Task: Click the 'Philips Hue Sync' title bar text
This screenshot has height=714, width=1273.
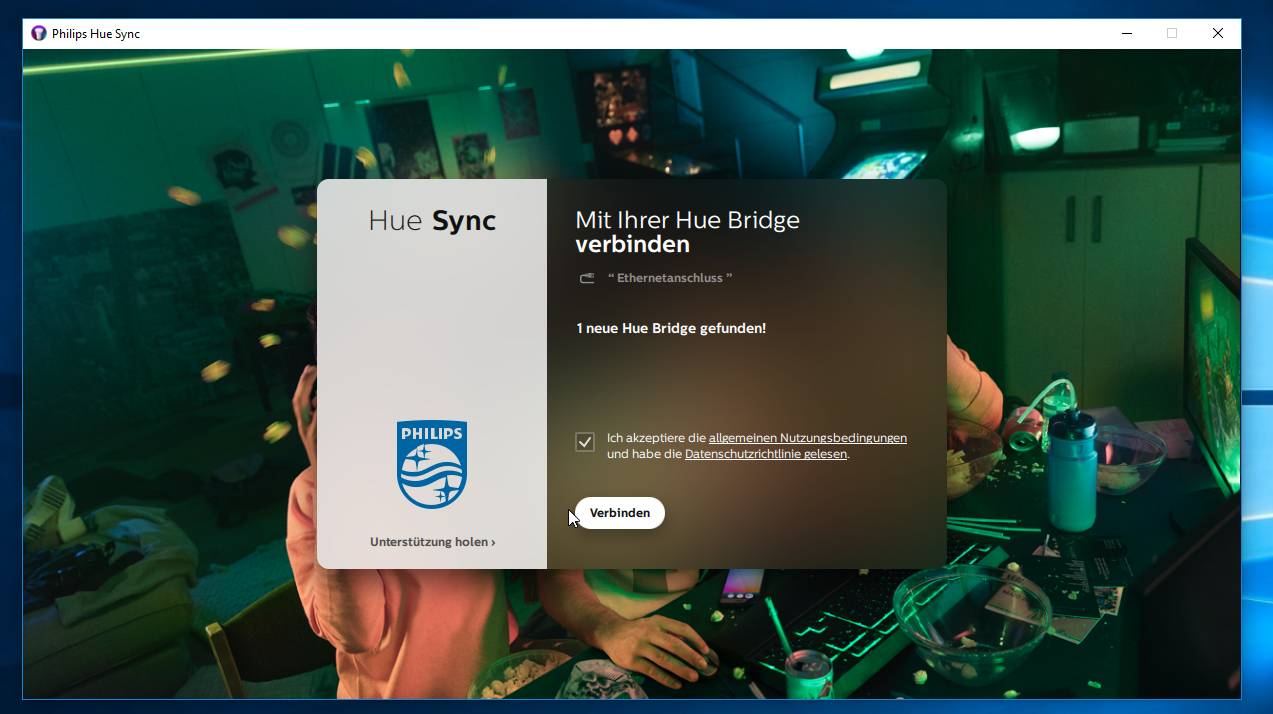Action: [96, 34]
